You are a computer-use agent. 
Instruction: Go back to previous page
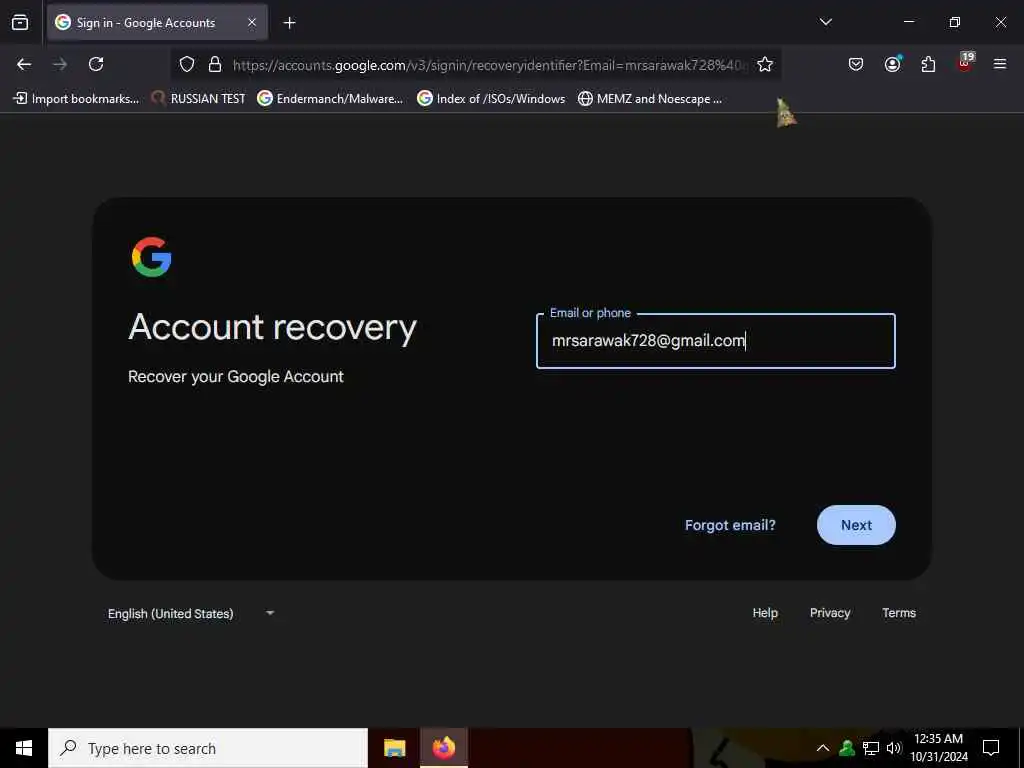click(x=24, y=64)
